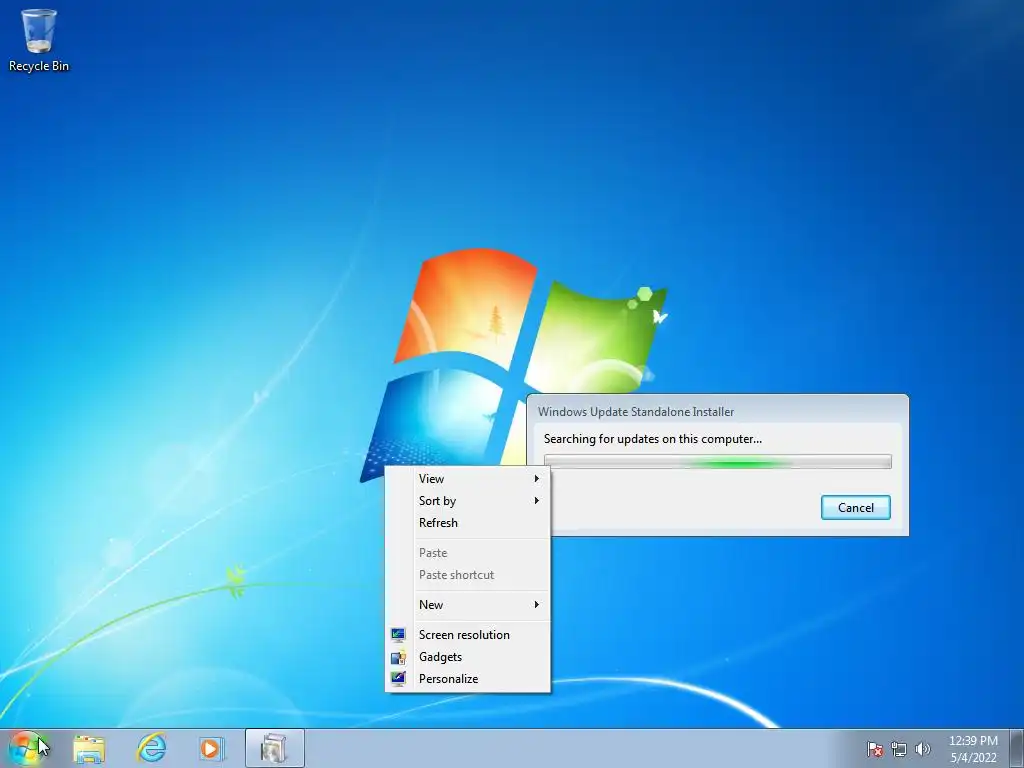This screenshot has height=768, width=1024.
Task: Expand the Sort by submenu
Action: click(468, 501)
